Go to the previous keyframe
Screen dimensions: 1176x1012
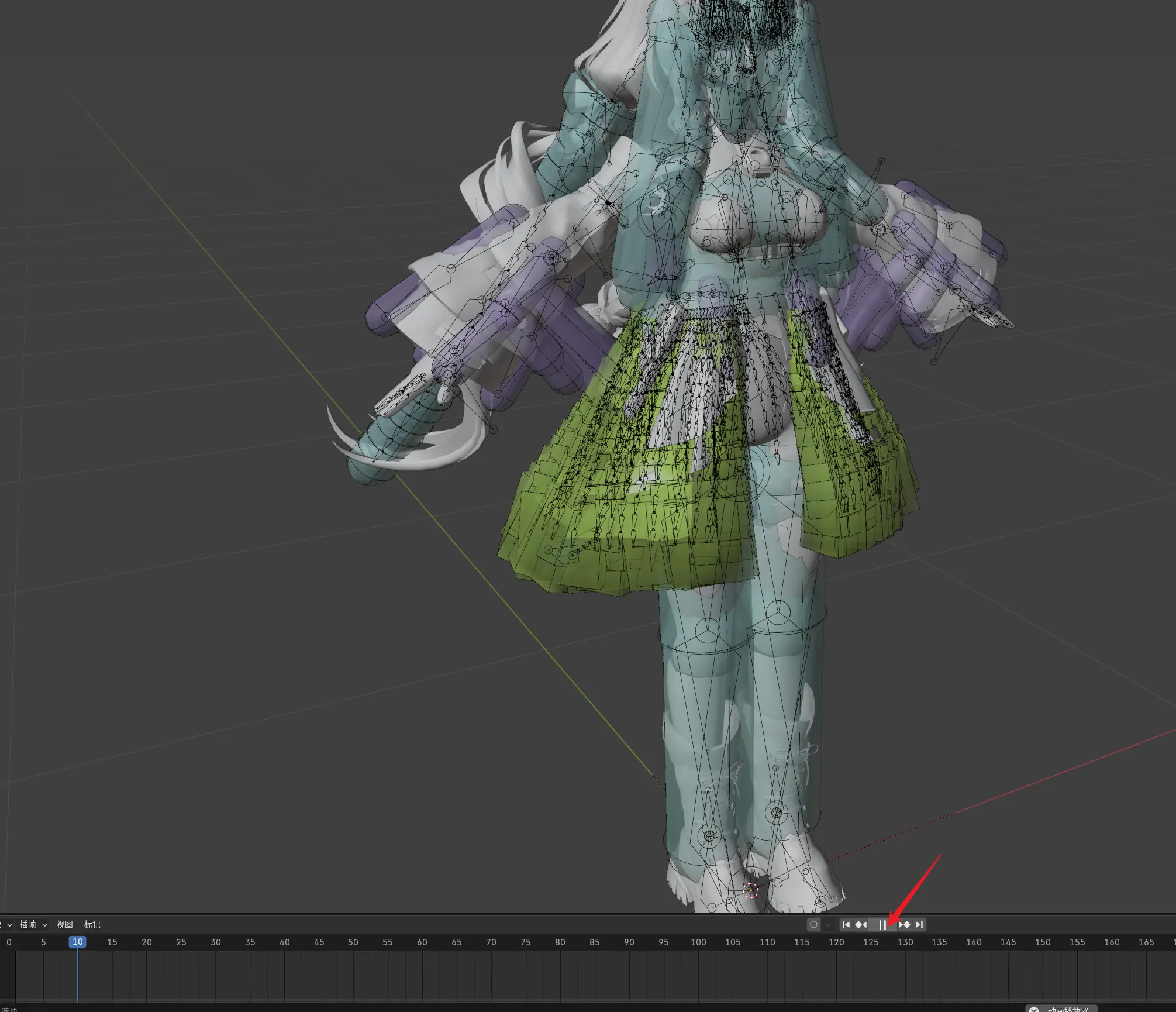click(x=861, y=925)
